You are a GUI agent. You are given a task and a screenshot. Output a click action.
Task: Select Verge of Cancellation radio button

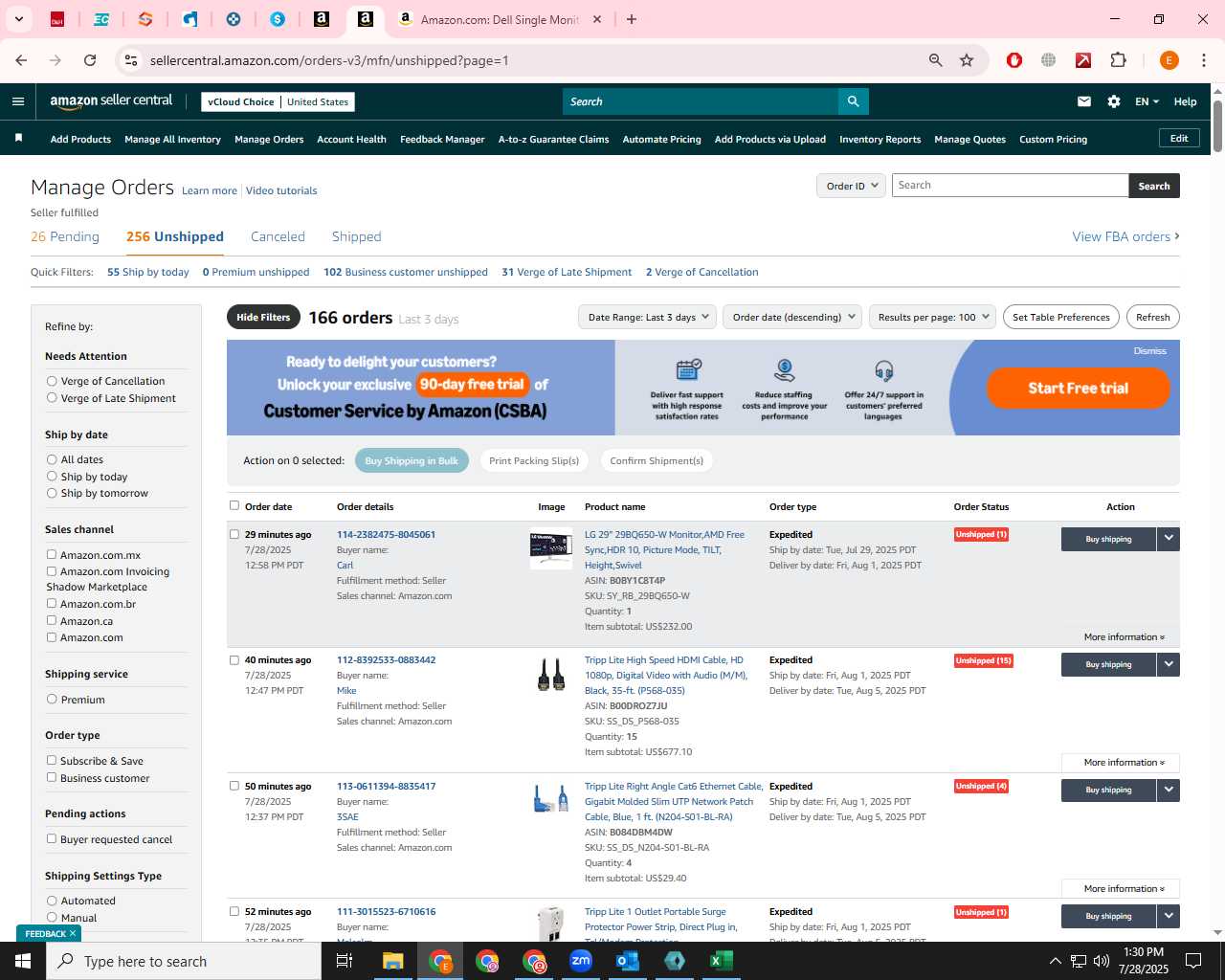[52, 381]
